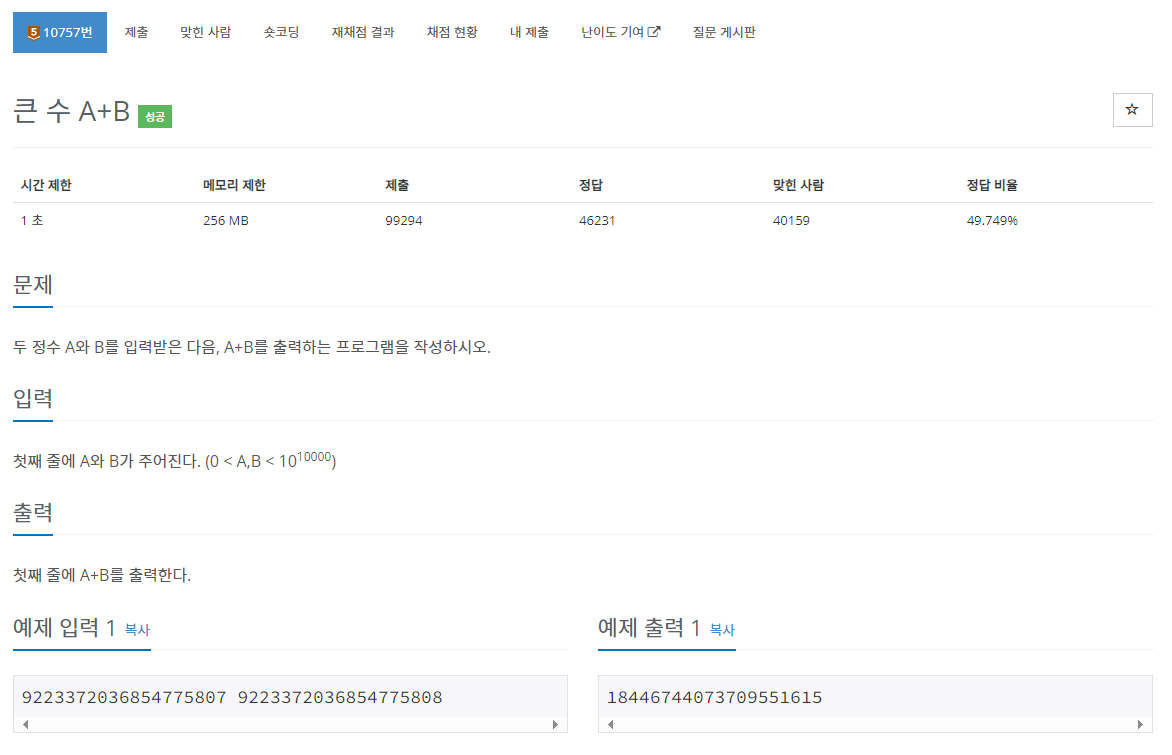Click the 1 초 time limit value
Screen dimensions: 1172x755
click(32, 221)
